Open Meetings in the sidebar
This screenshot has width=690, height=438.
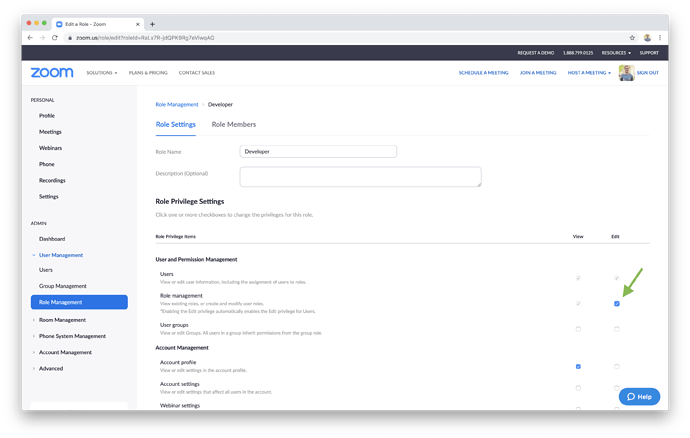(50, 132)
